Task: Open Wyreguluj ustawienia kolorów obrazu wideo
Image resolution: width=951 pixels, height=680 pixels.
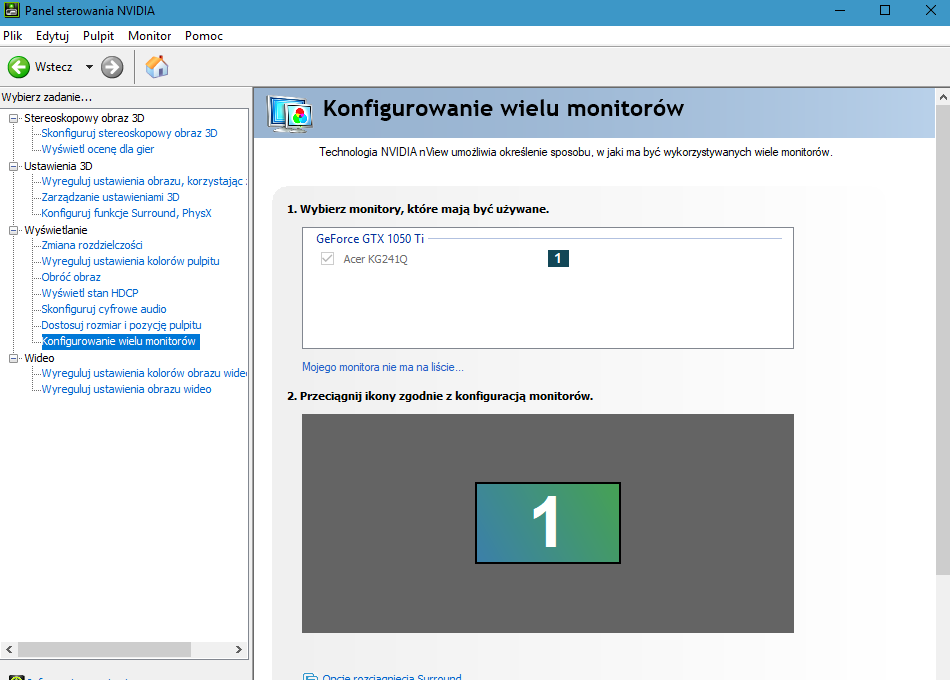Action: 144,373
